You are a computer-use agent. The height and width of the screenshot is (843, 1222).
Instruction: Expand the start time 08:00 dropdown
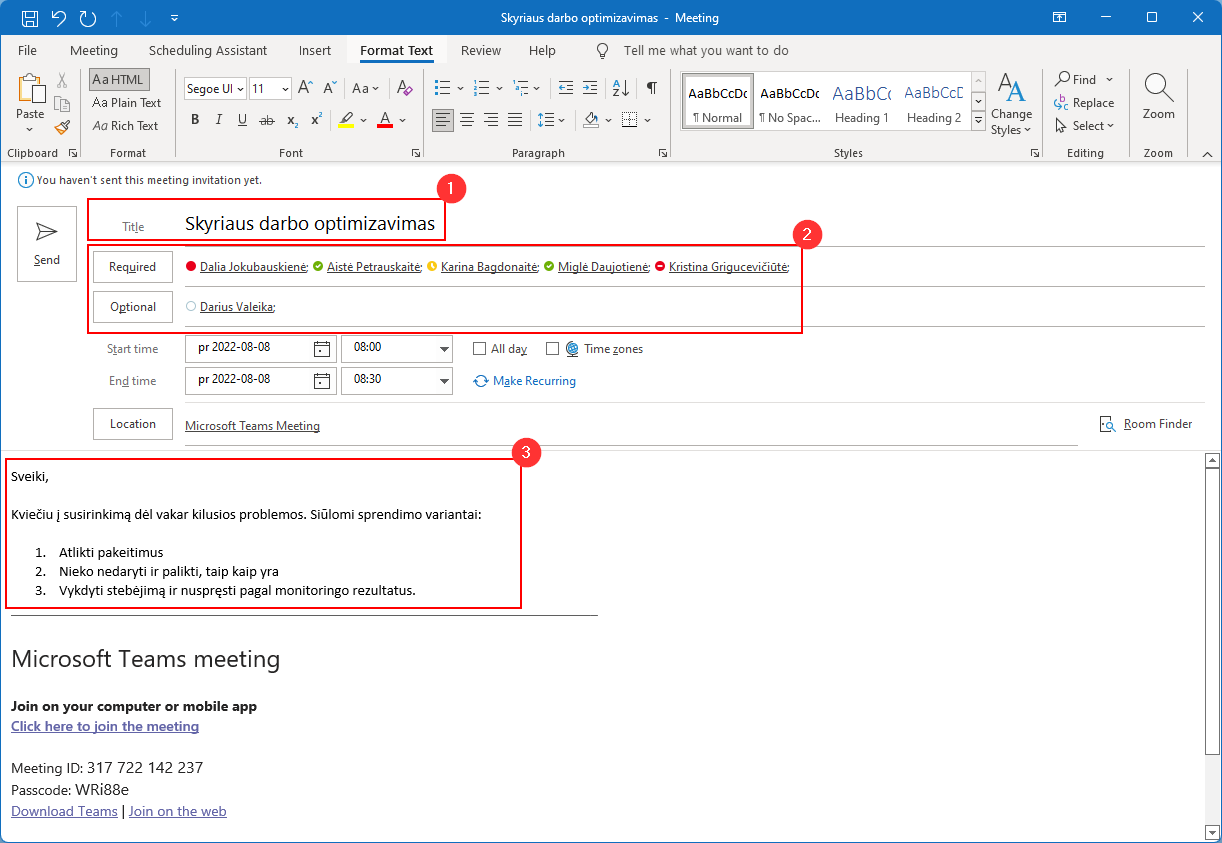point(444,349)
